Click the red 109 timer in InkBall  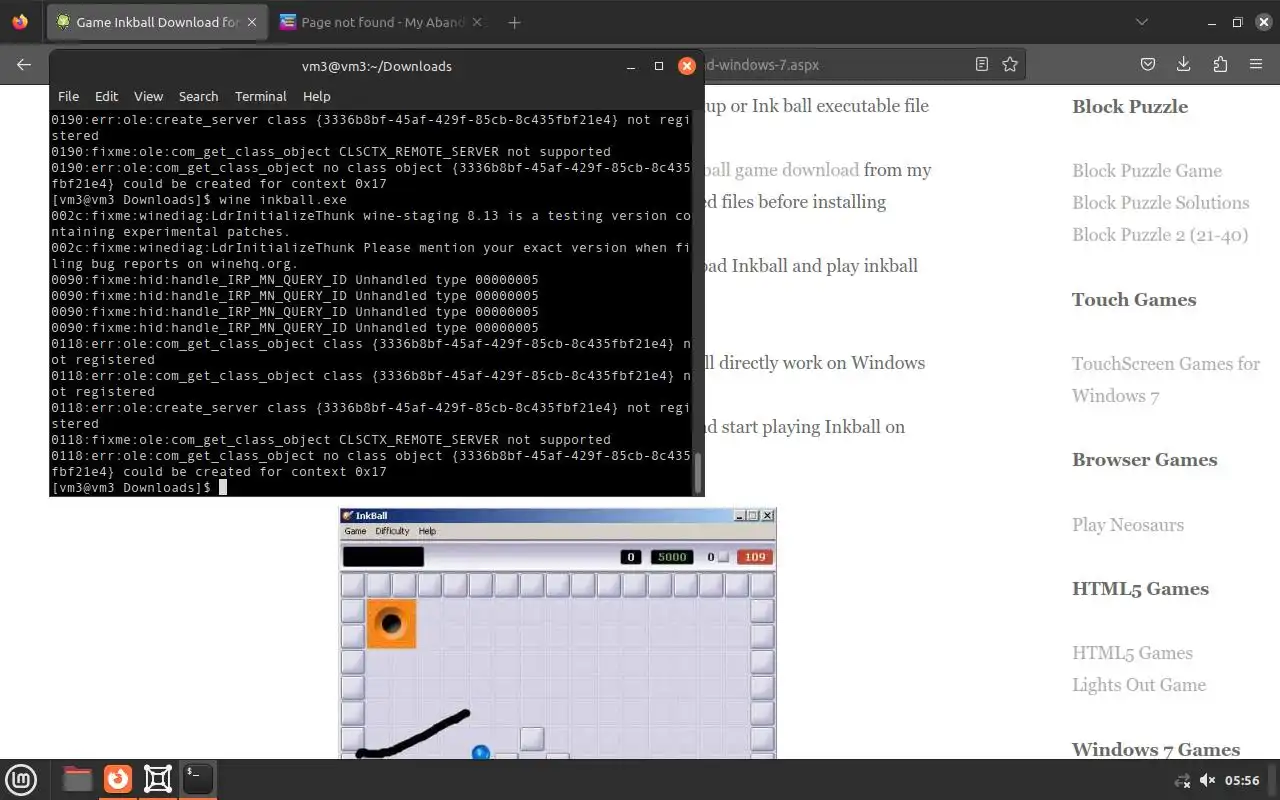tap(755, 557)
